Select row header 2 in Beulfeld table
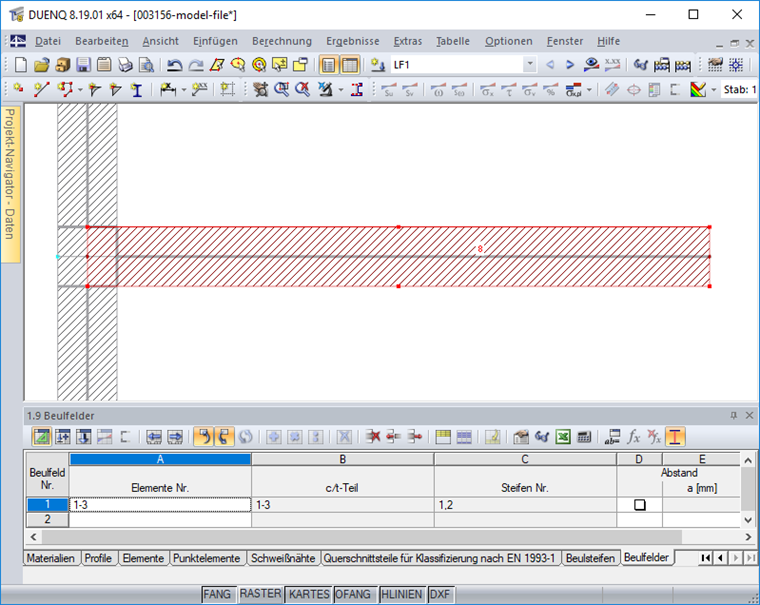This screenshot has width=760, height=605. point(47,519)
